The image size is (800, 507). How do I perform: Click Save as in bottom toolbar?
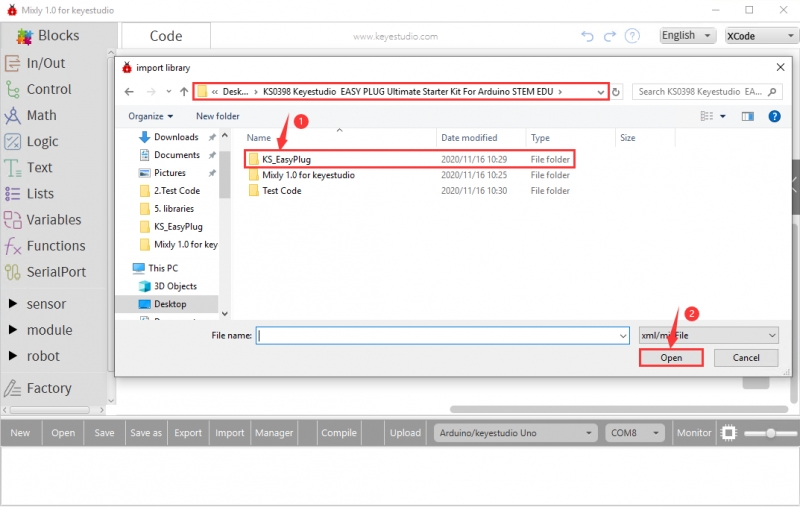coord(146,433)
